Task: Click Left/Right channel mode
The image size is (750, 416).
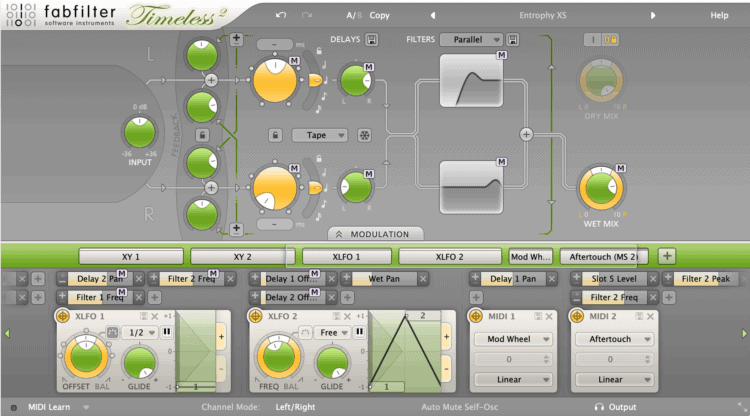Action: (295, 407)
